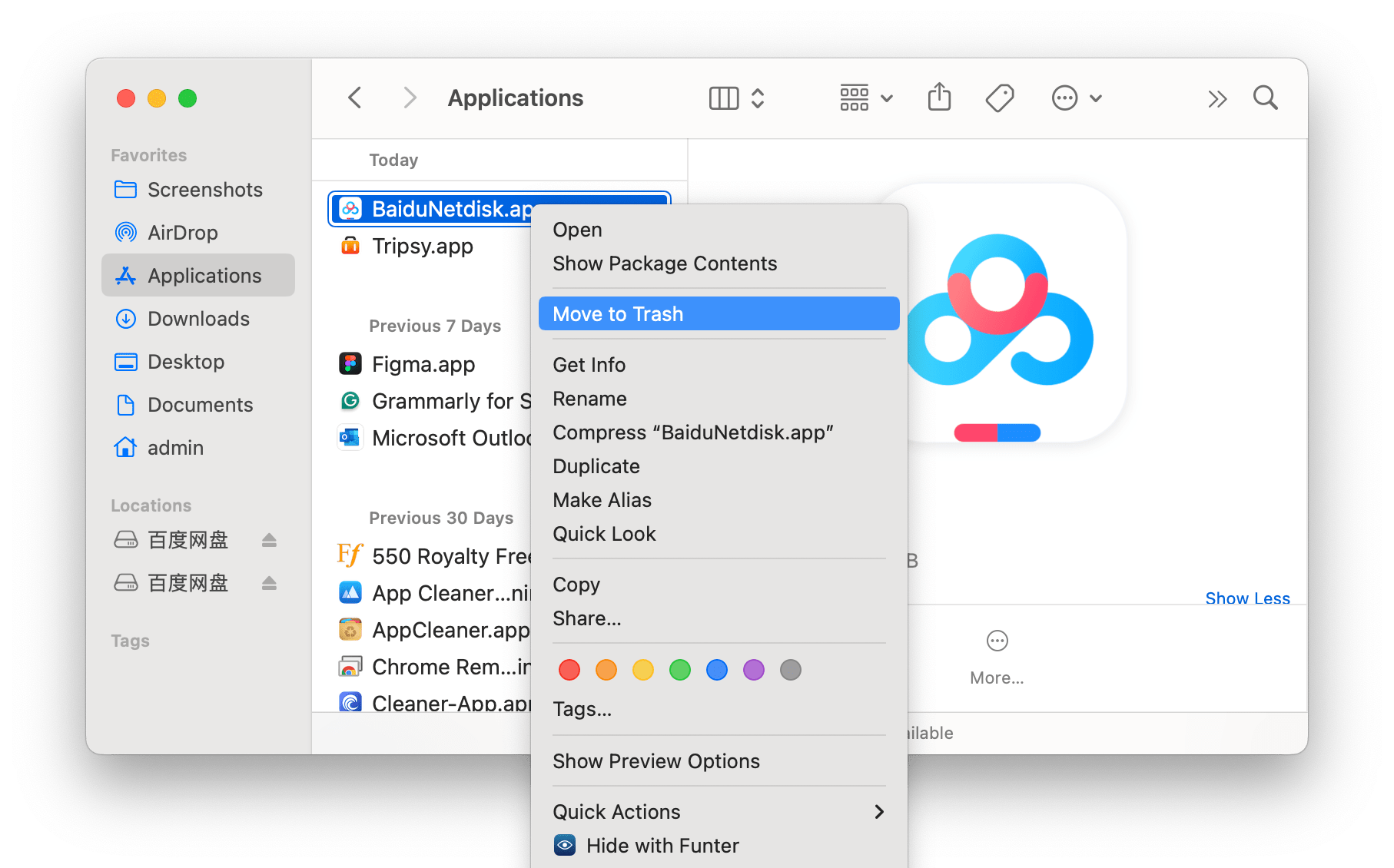1394x868 pixels.
Task: Click the Show Less link
Action: pos(1247,598)
